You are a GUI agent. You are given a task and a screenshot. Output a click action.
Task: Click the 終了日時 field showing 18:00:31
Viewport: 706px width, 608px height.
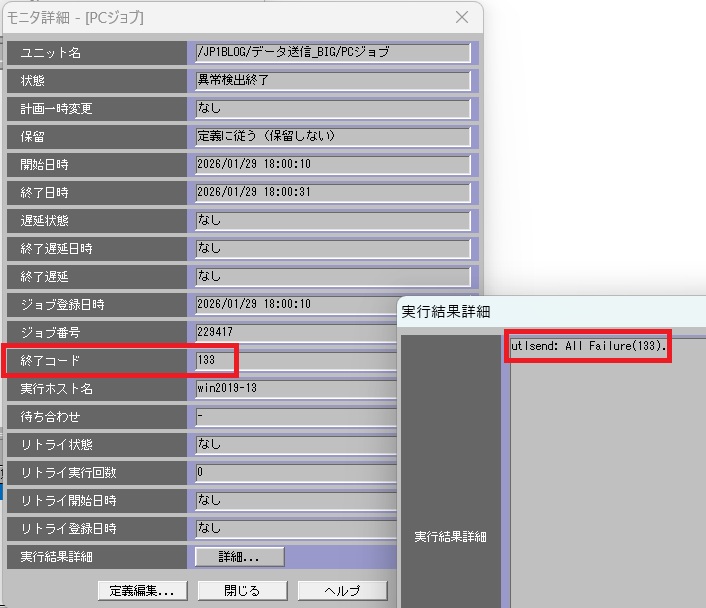click(x=332, y=192)
